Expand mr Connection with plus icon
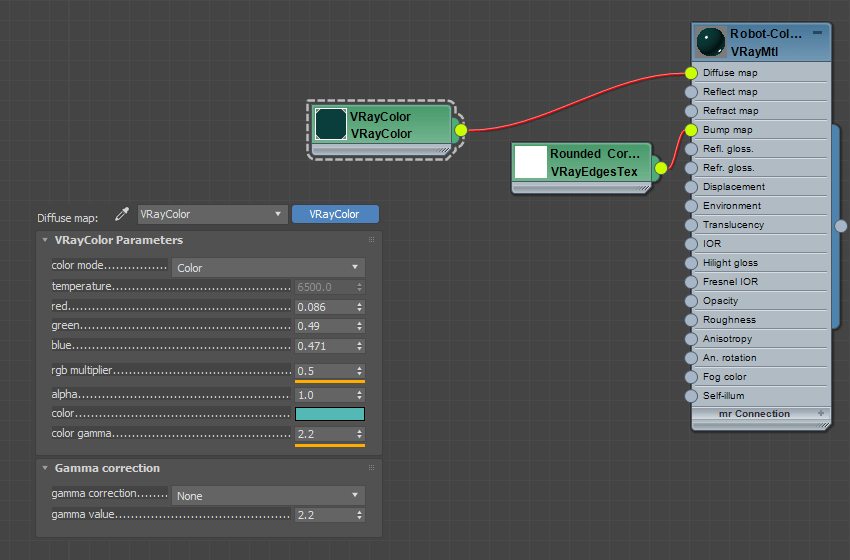The image size is (850, 560). (821, 413)
